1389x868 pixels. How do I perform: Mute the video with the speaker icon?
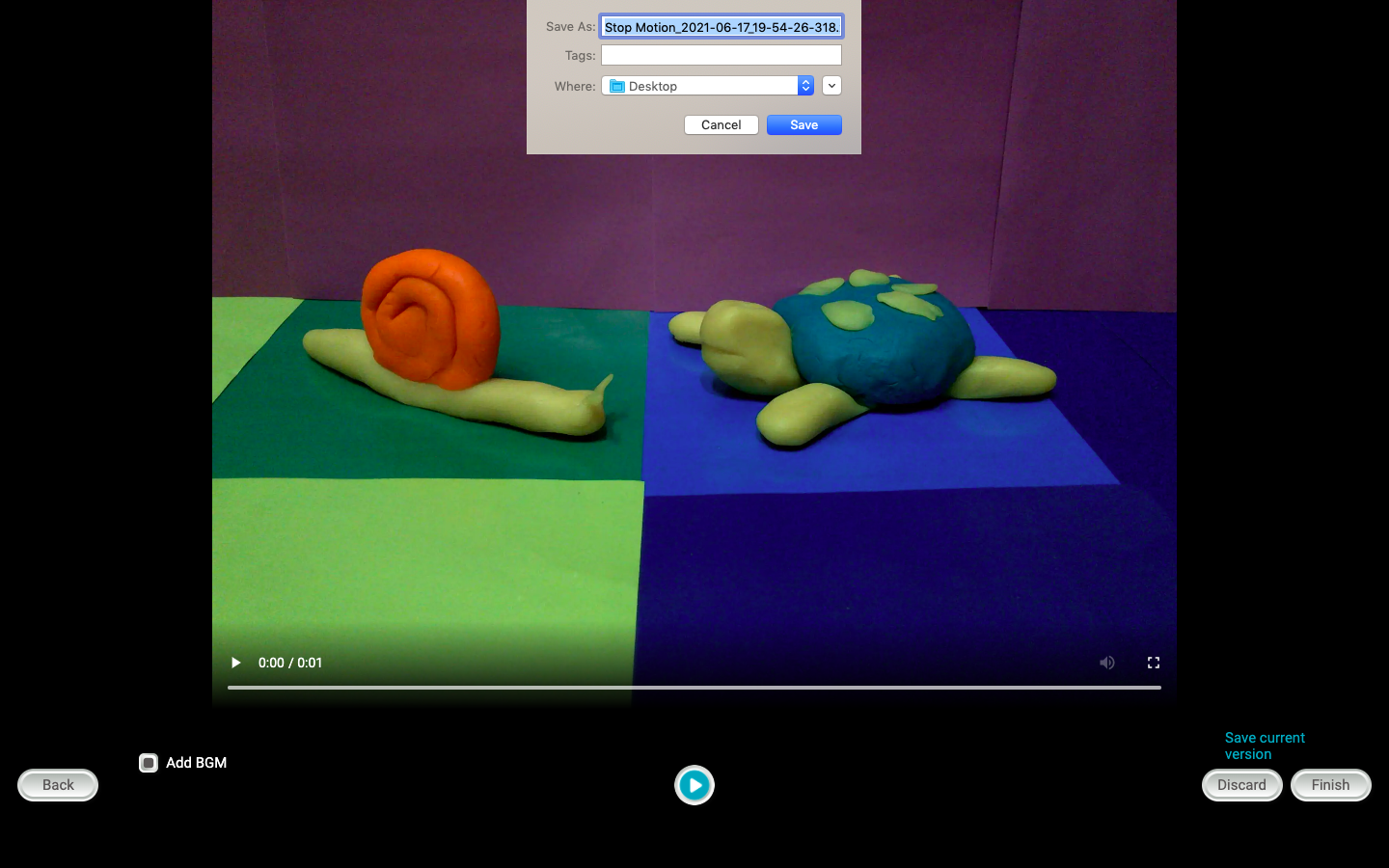pos(1106,663)
